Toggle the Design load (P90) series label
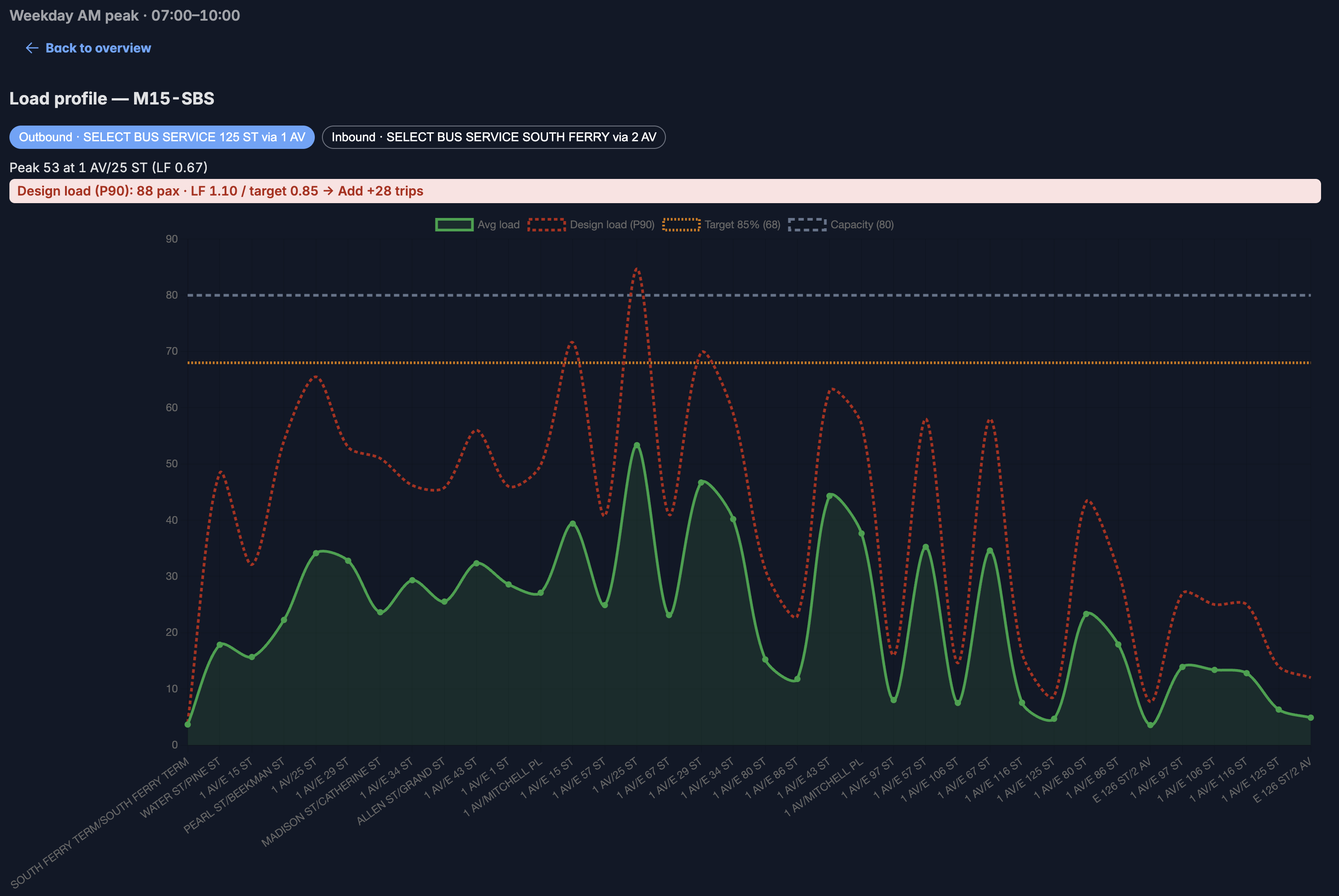 tap(613, 225)
